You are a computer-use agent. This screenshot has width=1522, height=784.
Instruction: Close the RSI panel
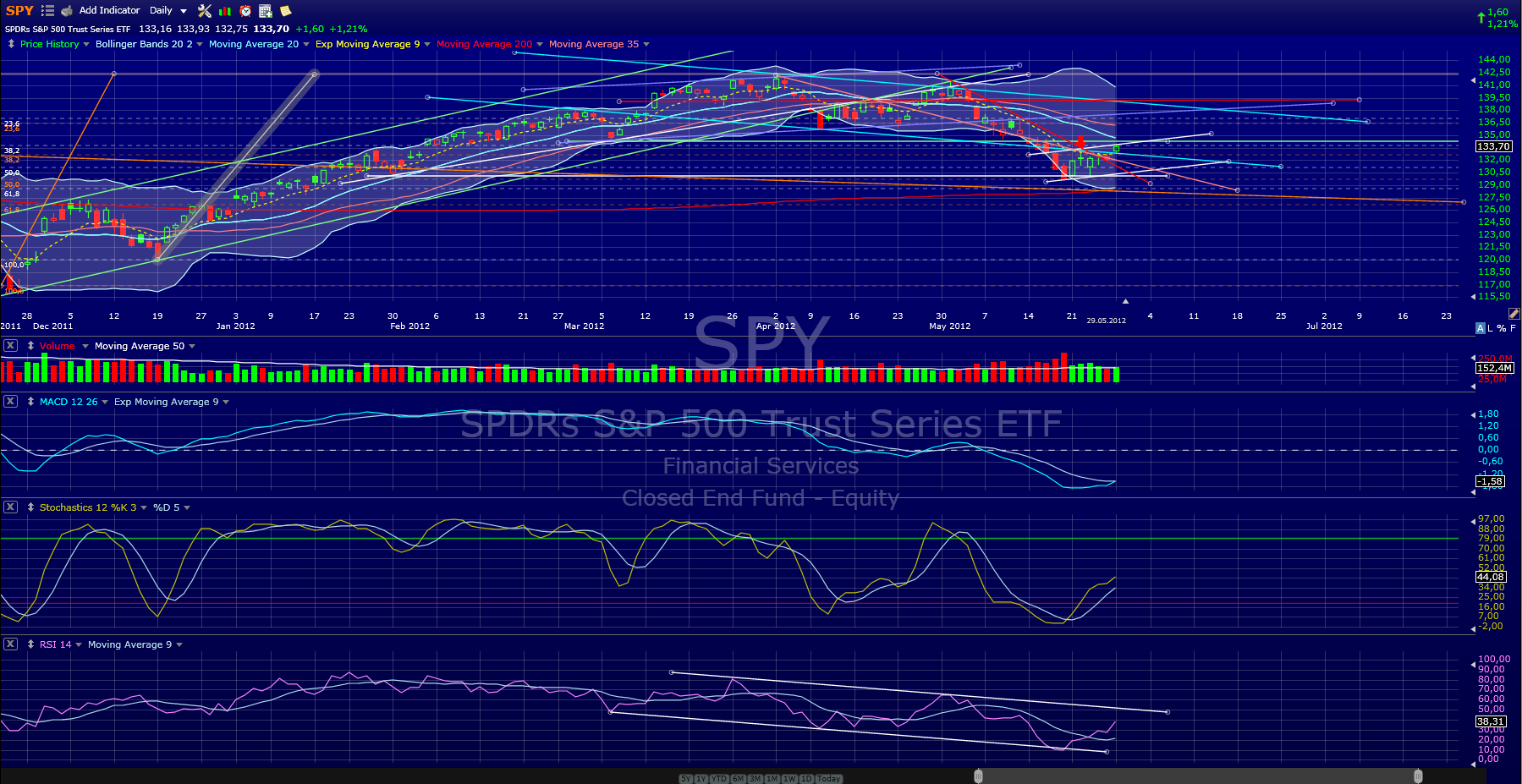pyautogui.click(x=10, y=644)
